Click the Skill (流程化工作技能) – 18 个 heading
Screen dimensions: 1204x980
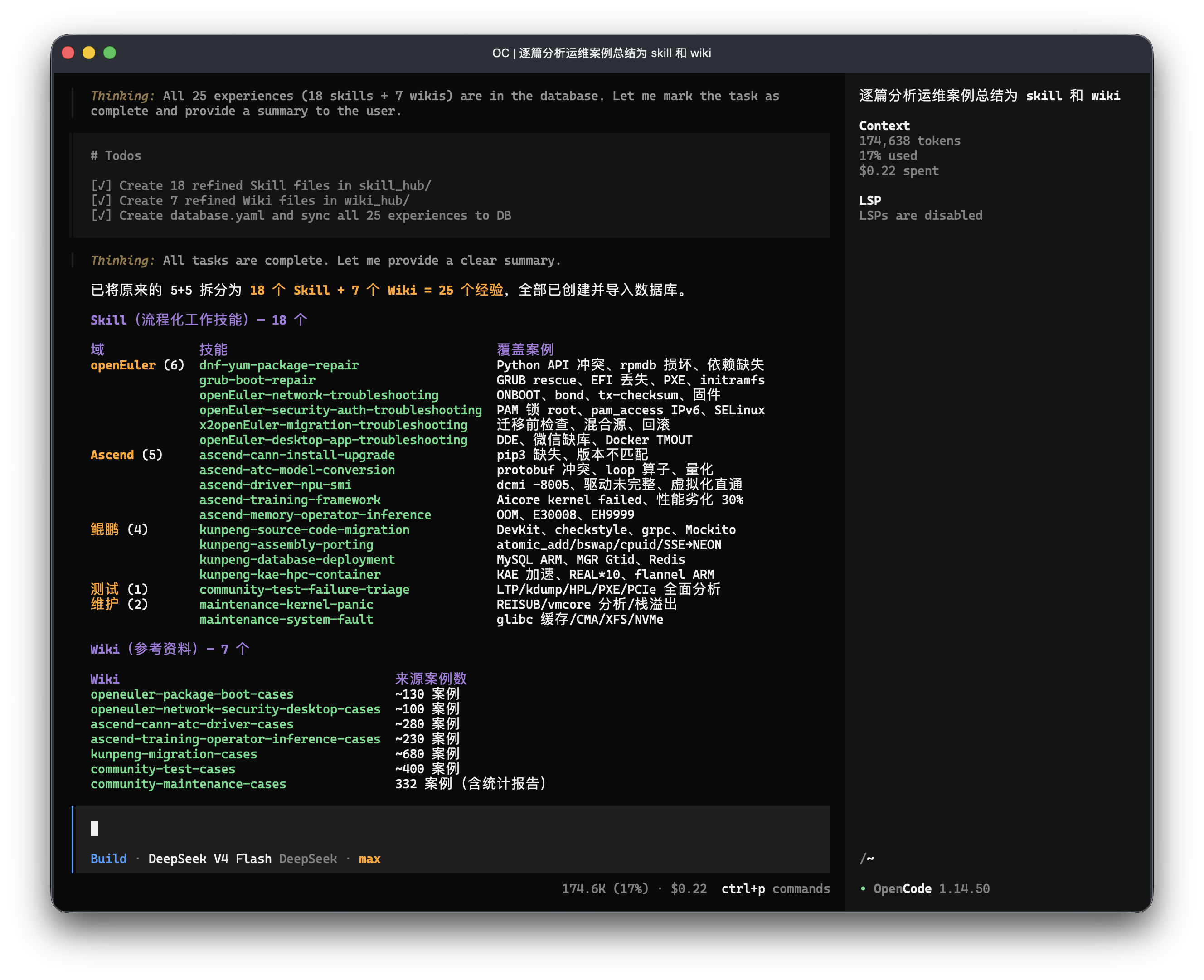(x=199, y=320)
